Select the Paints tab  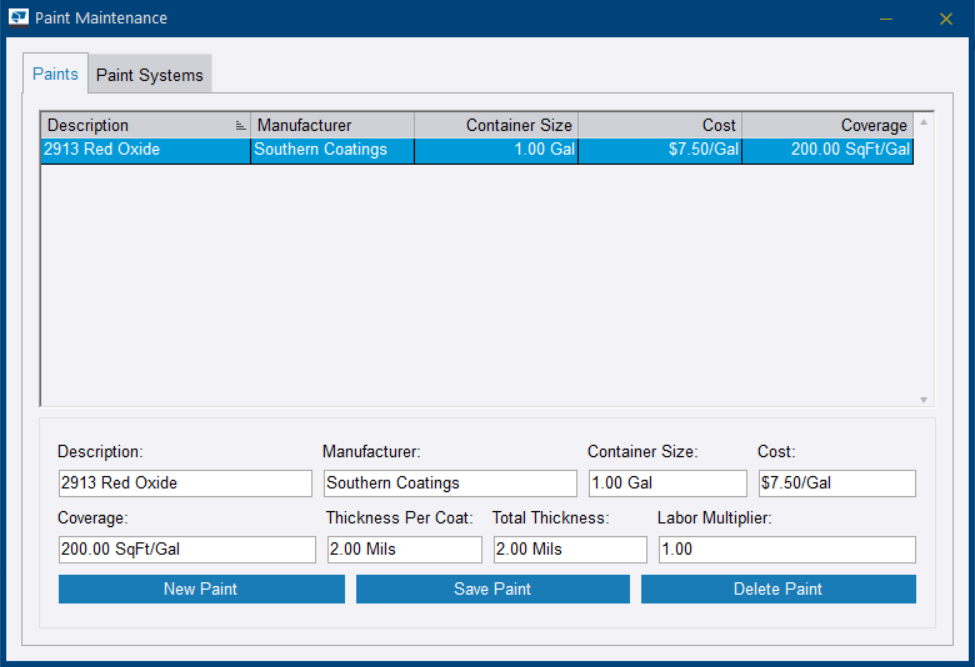(55, 74)
